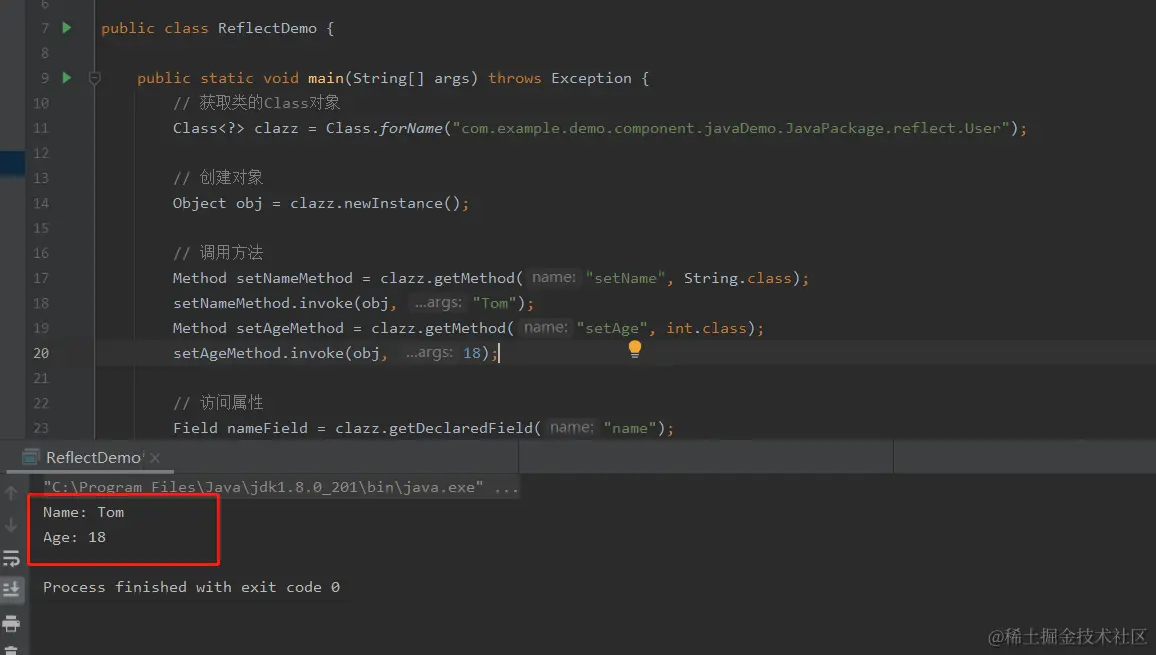1156x655 pixels.
Task: Click newInstance() on line 14
Action: (x=402, y=203)
